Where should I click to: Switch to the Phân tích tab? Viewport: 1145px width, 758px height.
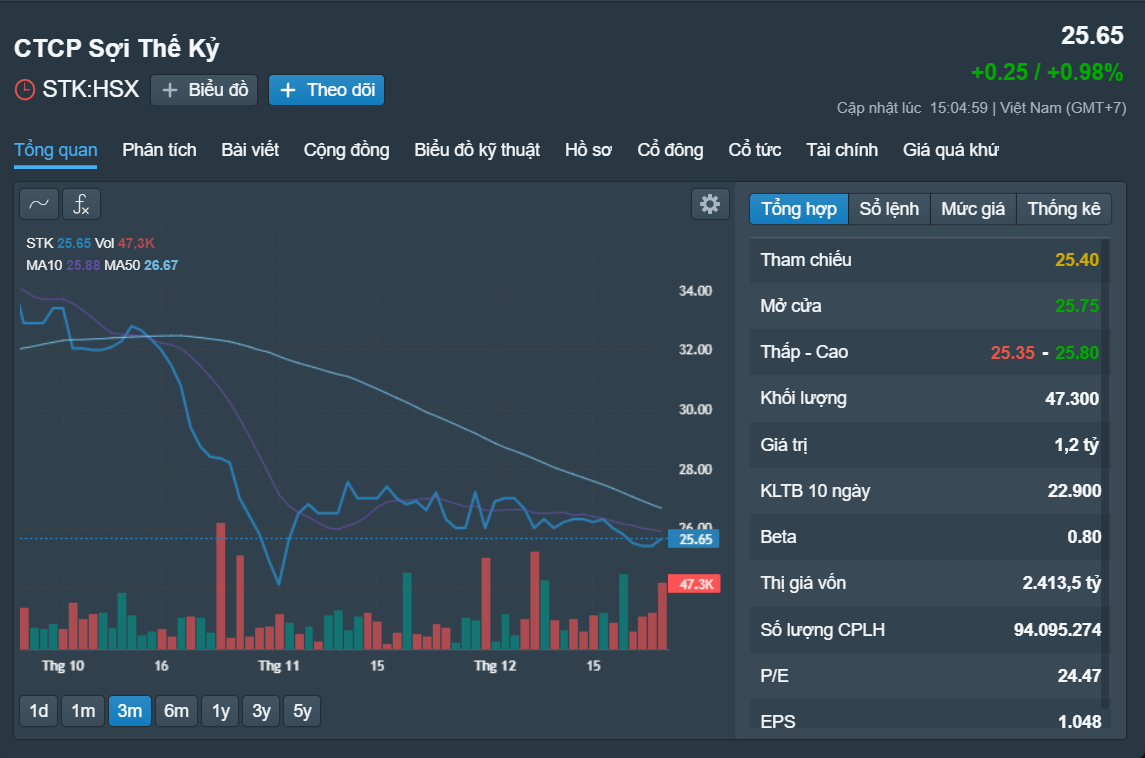point(159,150)
